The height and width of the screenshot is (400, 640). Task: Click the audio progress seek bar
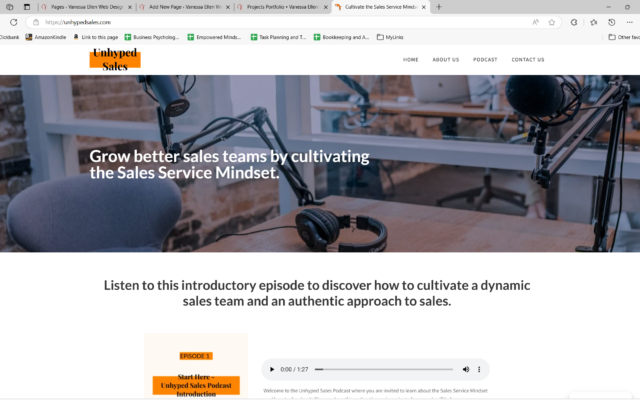click(384, 369)
